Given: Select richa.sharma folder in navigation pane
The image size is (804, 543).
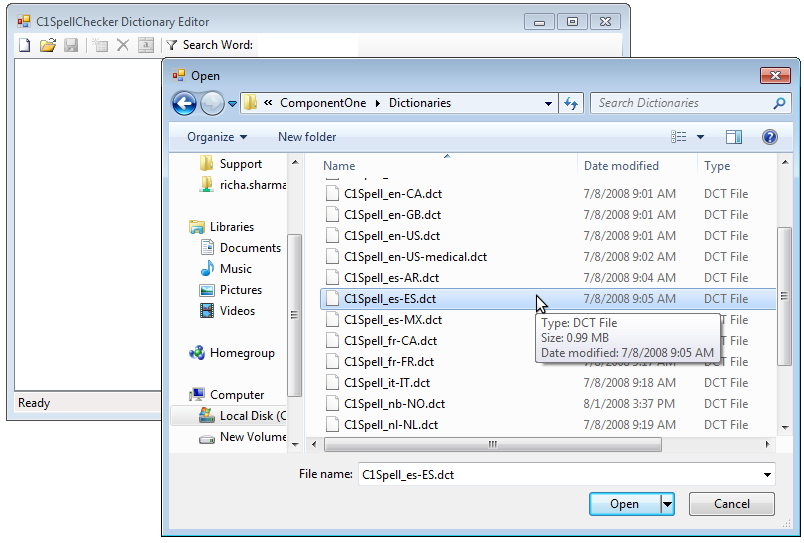Looking at the screenshot, I should (243, 185).
